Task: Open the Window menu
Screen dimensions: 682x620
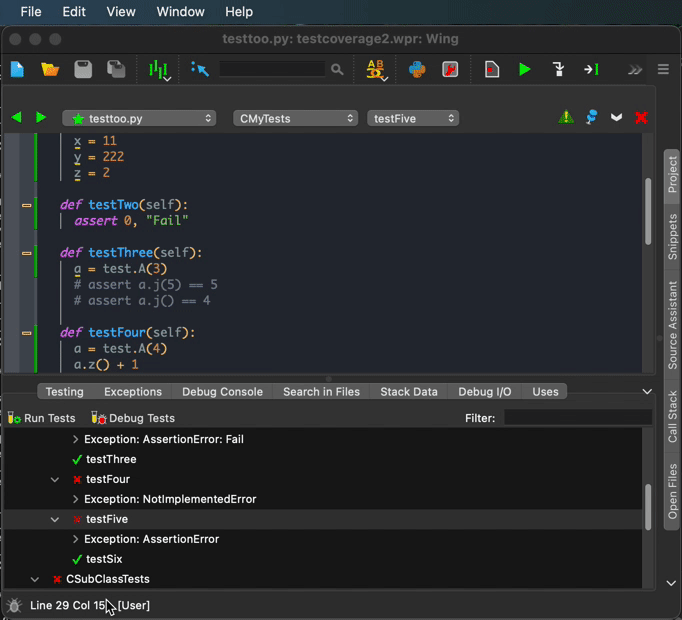Action: point(181,12)
